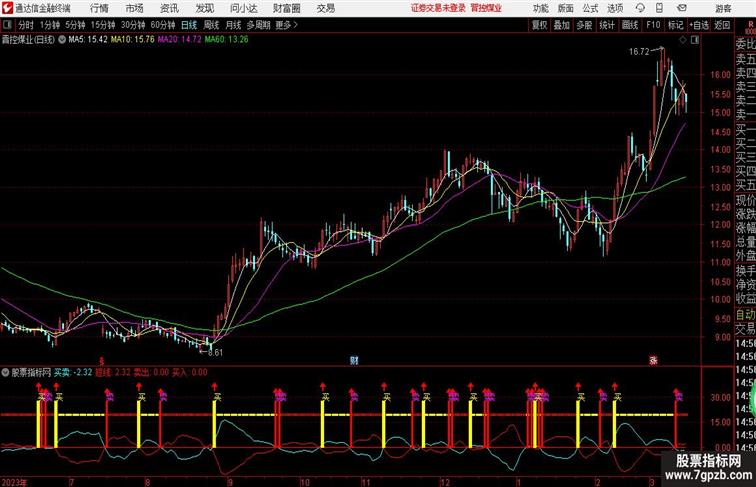Switch to 15分钟 period tab
756x487 pixels.
click(x=103, y=25)
